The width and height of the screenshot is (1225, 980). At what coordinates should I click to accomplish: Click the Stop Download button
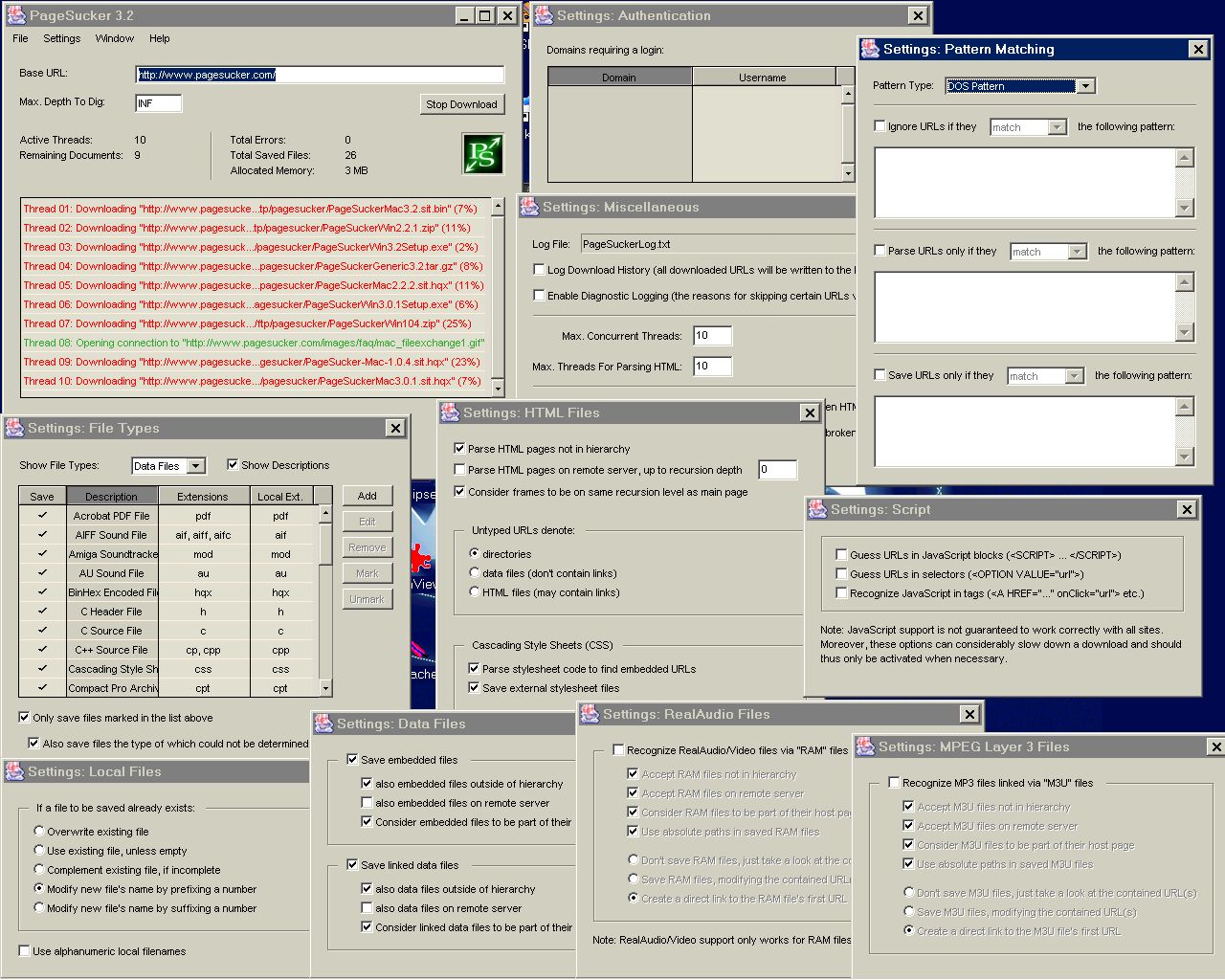[461, 104]
